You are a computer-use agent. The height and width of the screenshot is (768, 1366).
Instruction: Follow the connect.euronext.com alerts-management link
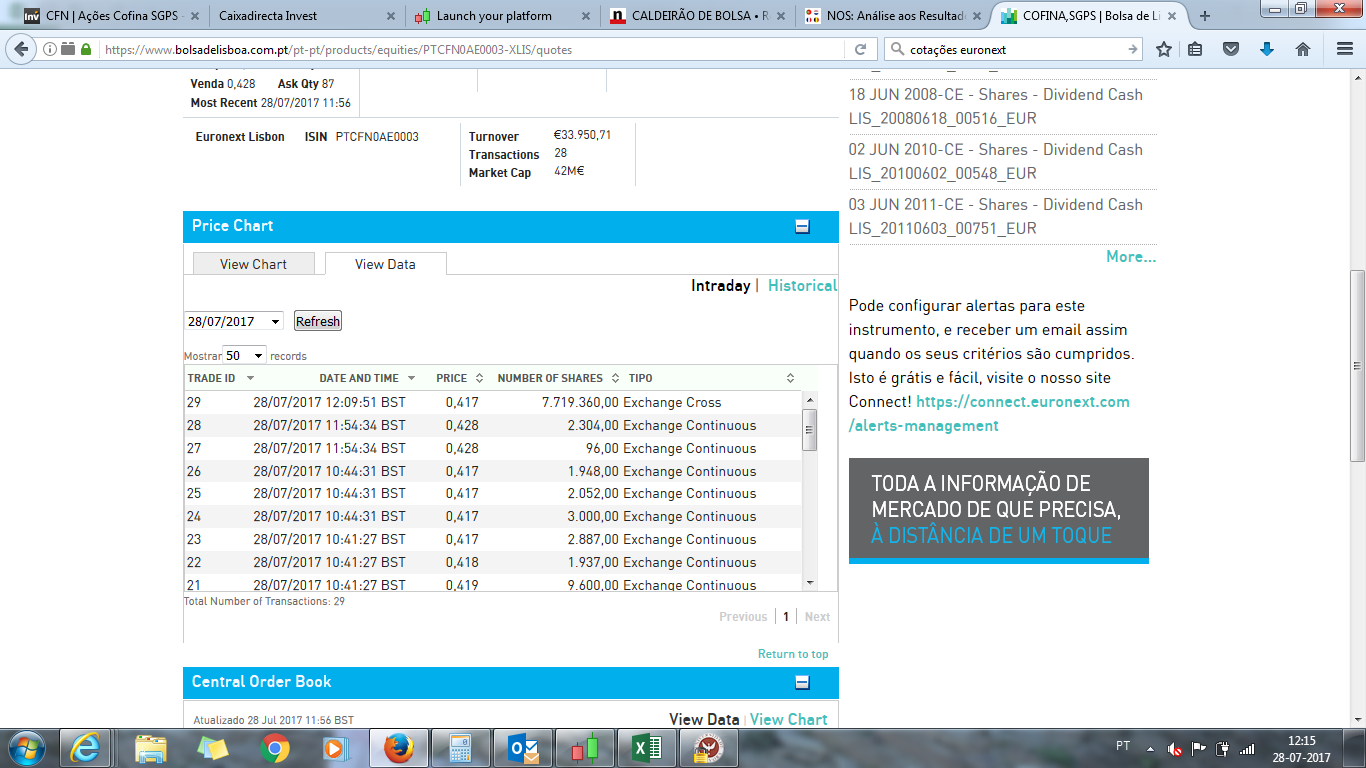989,414
